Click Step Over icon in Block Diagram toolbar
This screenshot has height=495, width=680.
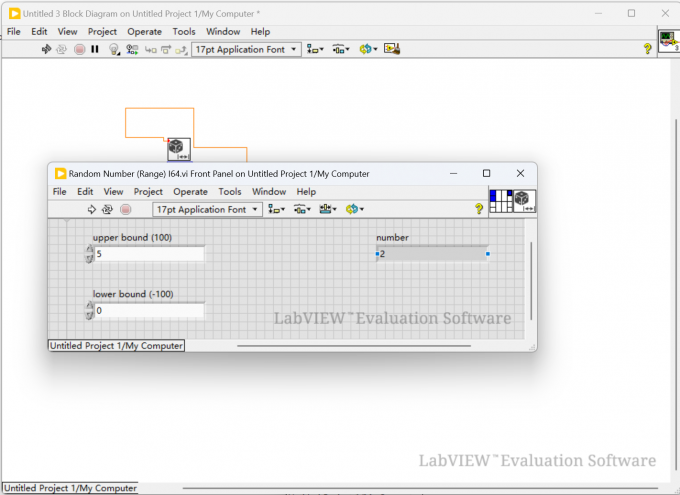pyautogui.click(x=166, y=49)
